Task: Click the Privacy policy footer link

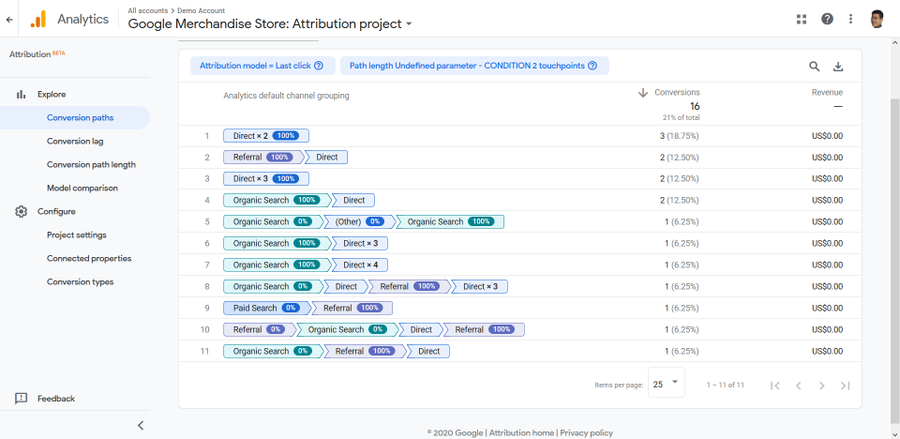Action: pos(586,433)
